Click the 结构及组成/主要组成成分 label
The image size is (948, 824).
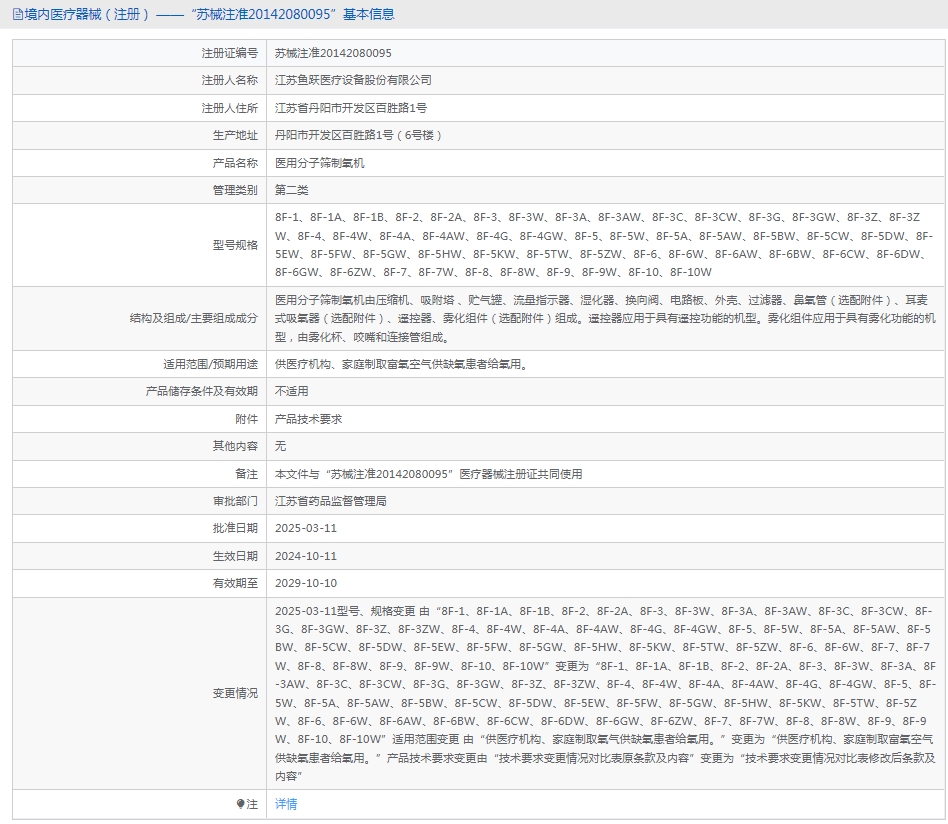193,318
